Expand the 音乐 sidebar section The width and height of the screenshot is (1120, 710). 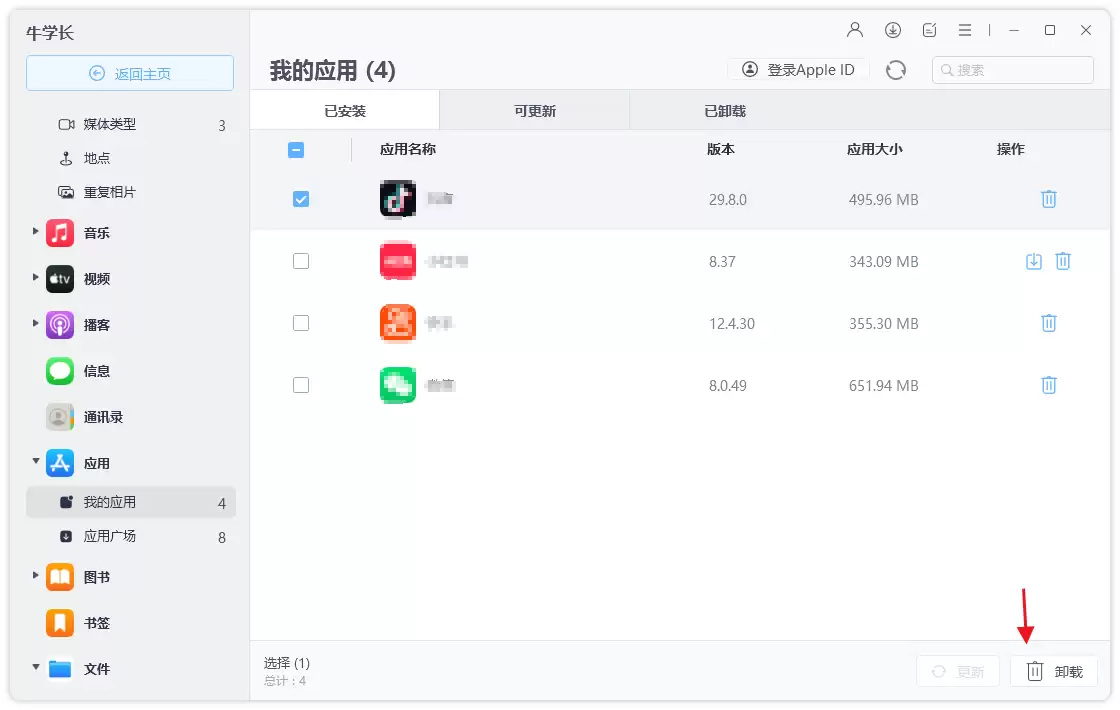pos(35,231)
